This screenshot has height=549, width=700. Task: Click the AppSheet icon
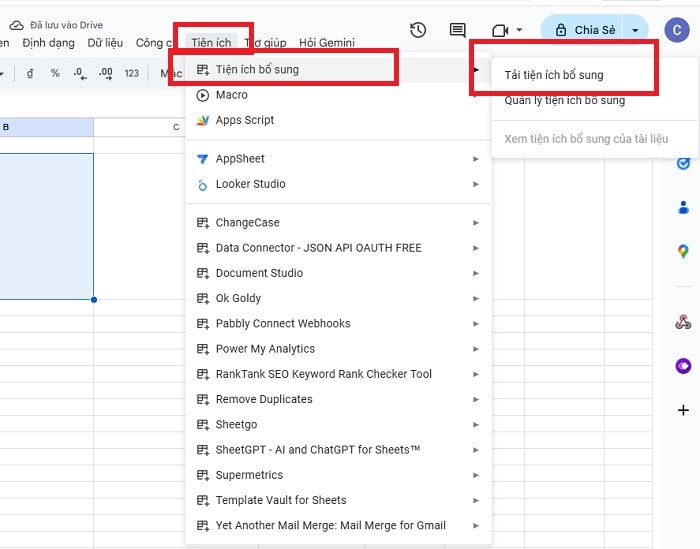click(x=203, y=159)
